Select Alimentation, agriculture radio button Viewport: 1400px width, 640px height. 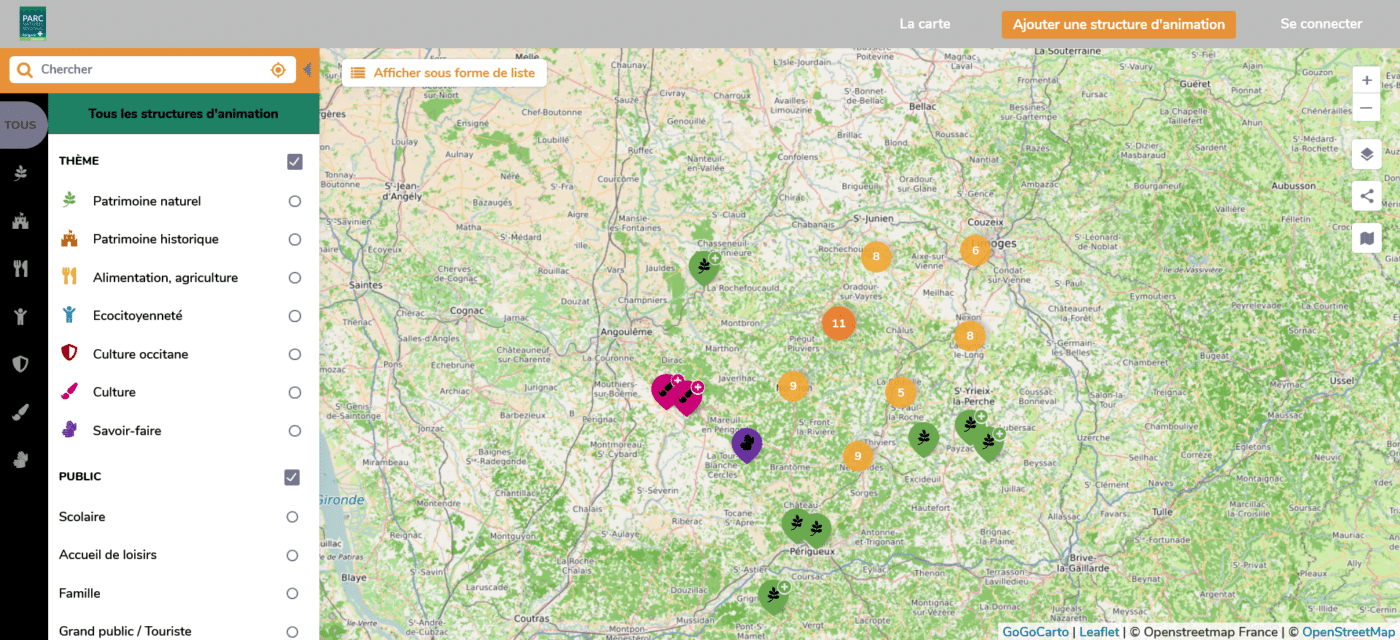(x=295, y=278)
